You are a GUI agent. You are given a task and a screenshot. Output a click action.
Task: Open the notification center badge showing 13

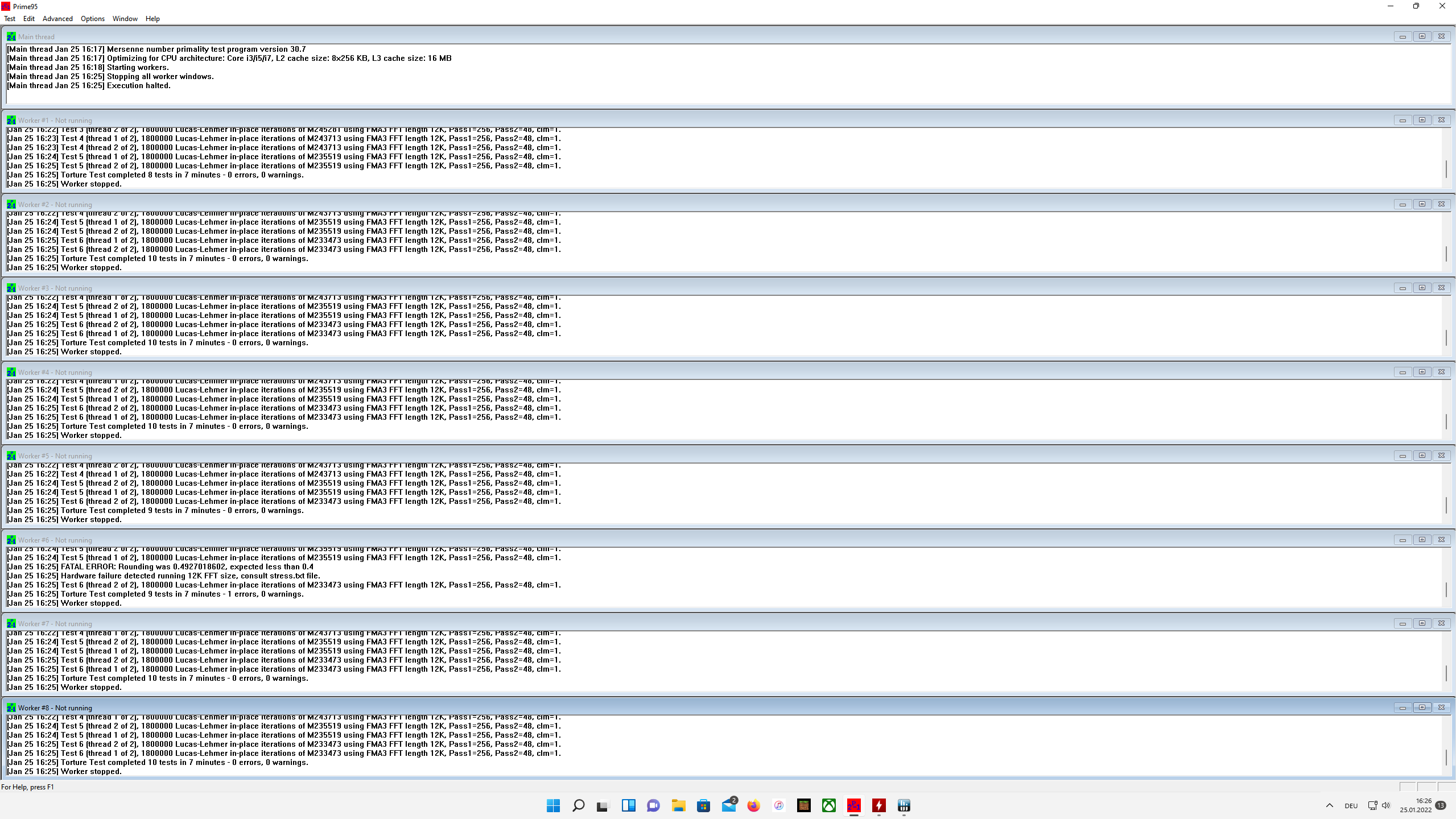click(x=1441, y=805)
